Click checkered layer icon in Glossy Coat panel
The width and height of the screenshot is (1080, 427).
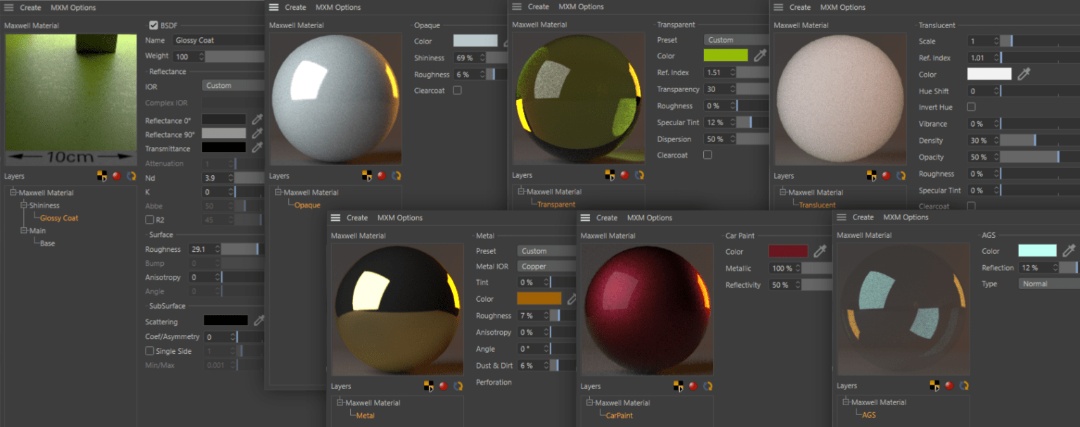102,176
